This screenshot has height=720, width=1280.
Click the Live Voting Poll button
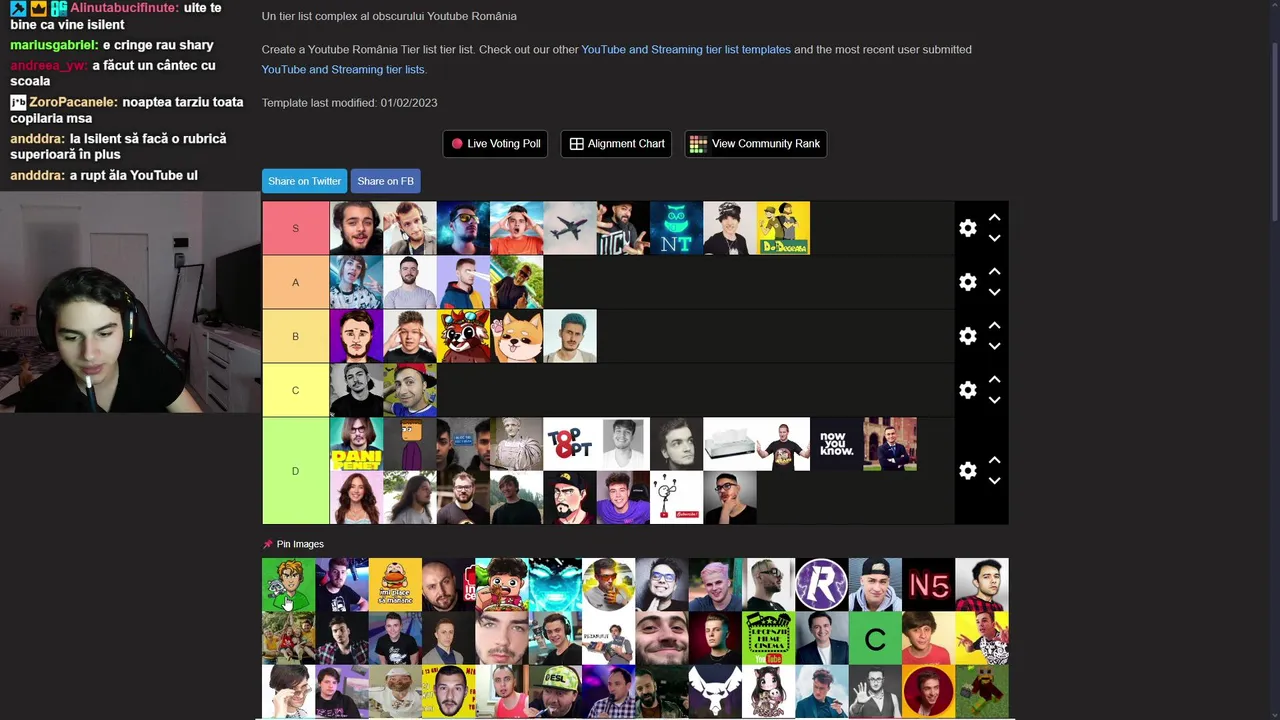pyautogui.click(x=495, y=144)
